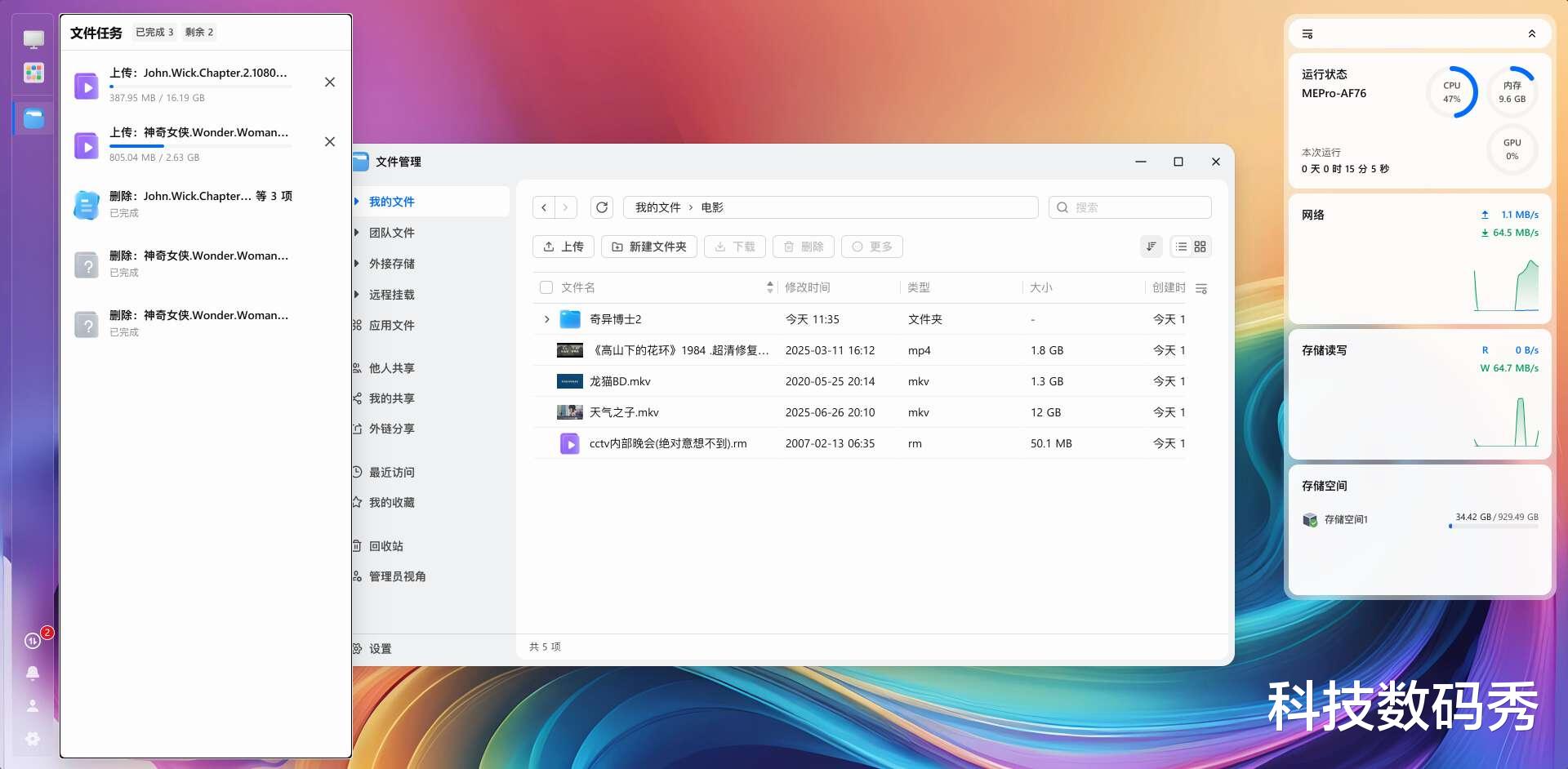Toggle the select-all checkbox in header

[x=546, y=287]
